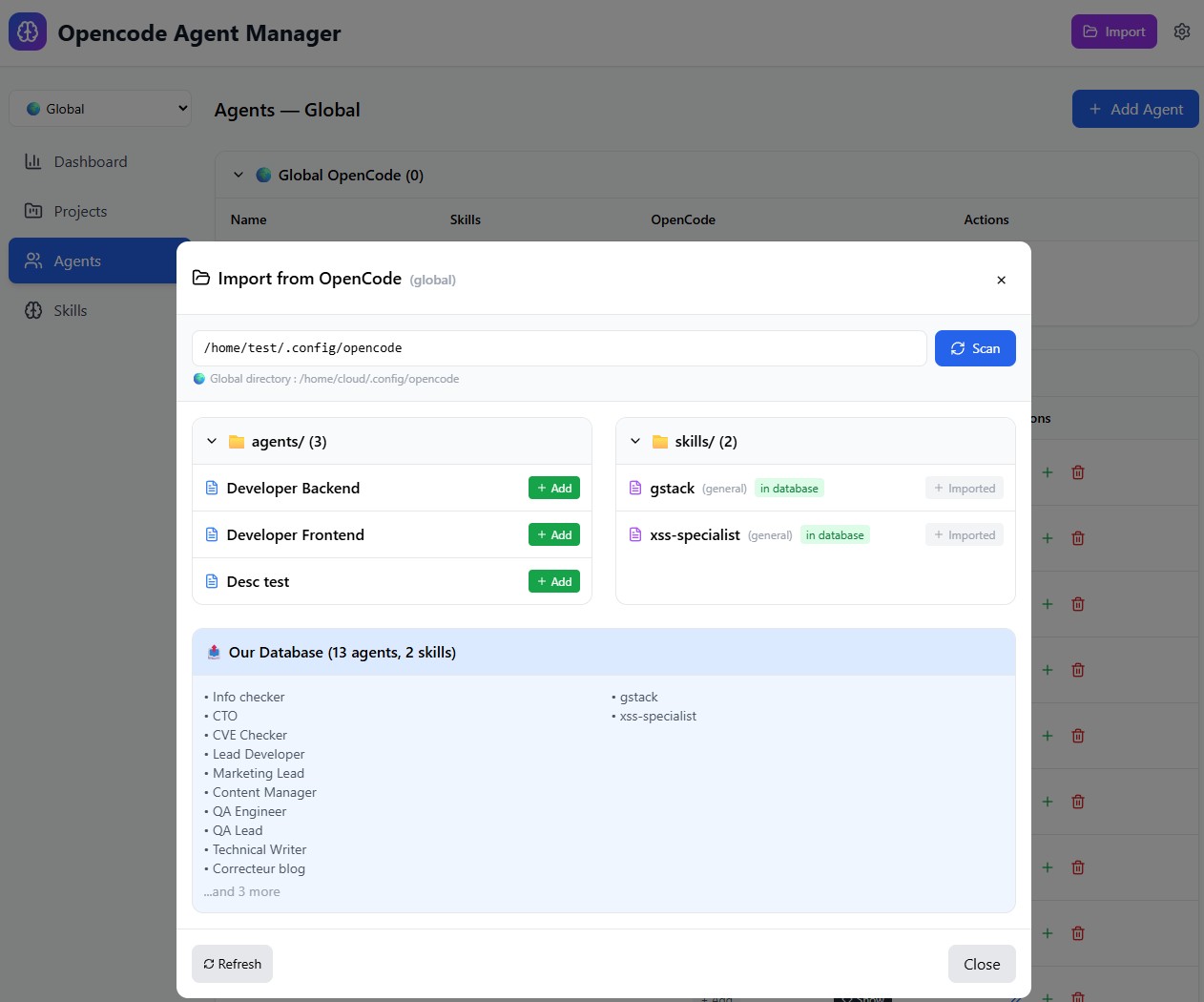This screenshot has width=1204, height=1002.
Task: Click the globe icon next to Global directory
Action: pos(199,379)
